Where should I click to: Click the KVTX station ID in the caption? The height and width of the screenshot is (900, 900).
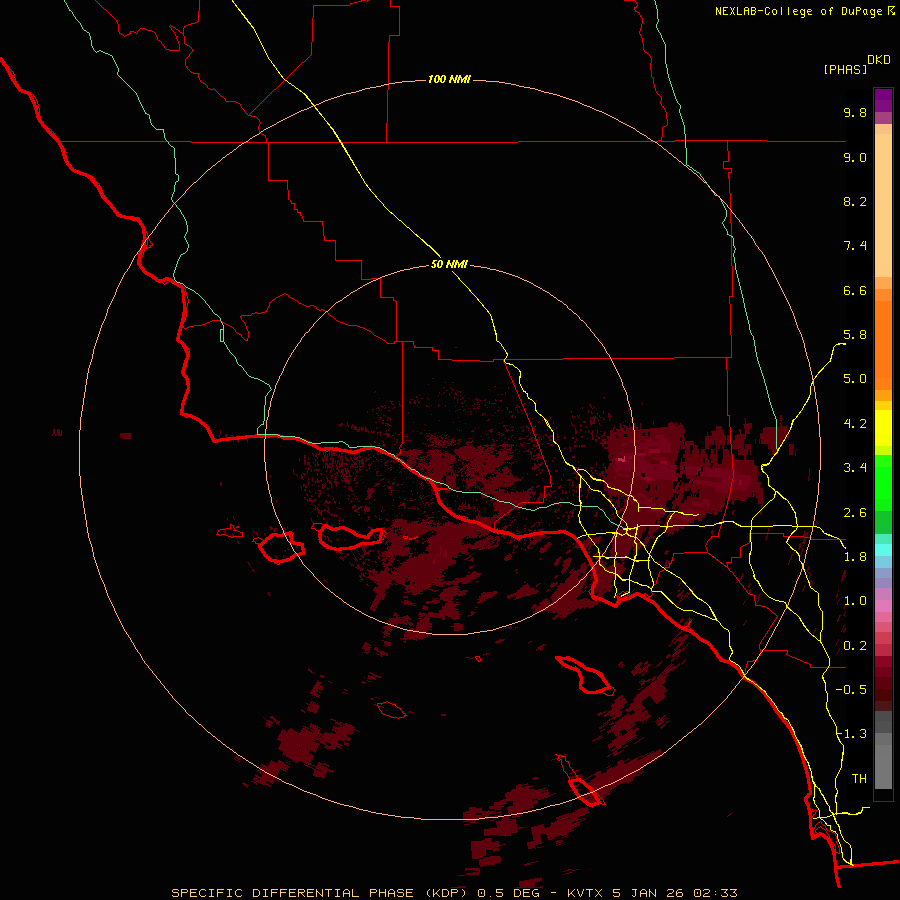coord(585,893)
